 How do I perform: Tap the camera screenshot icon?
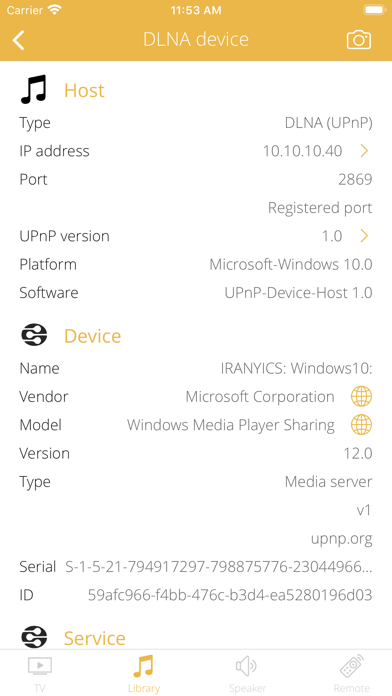point(359,40)
